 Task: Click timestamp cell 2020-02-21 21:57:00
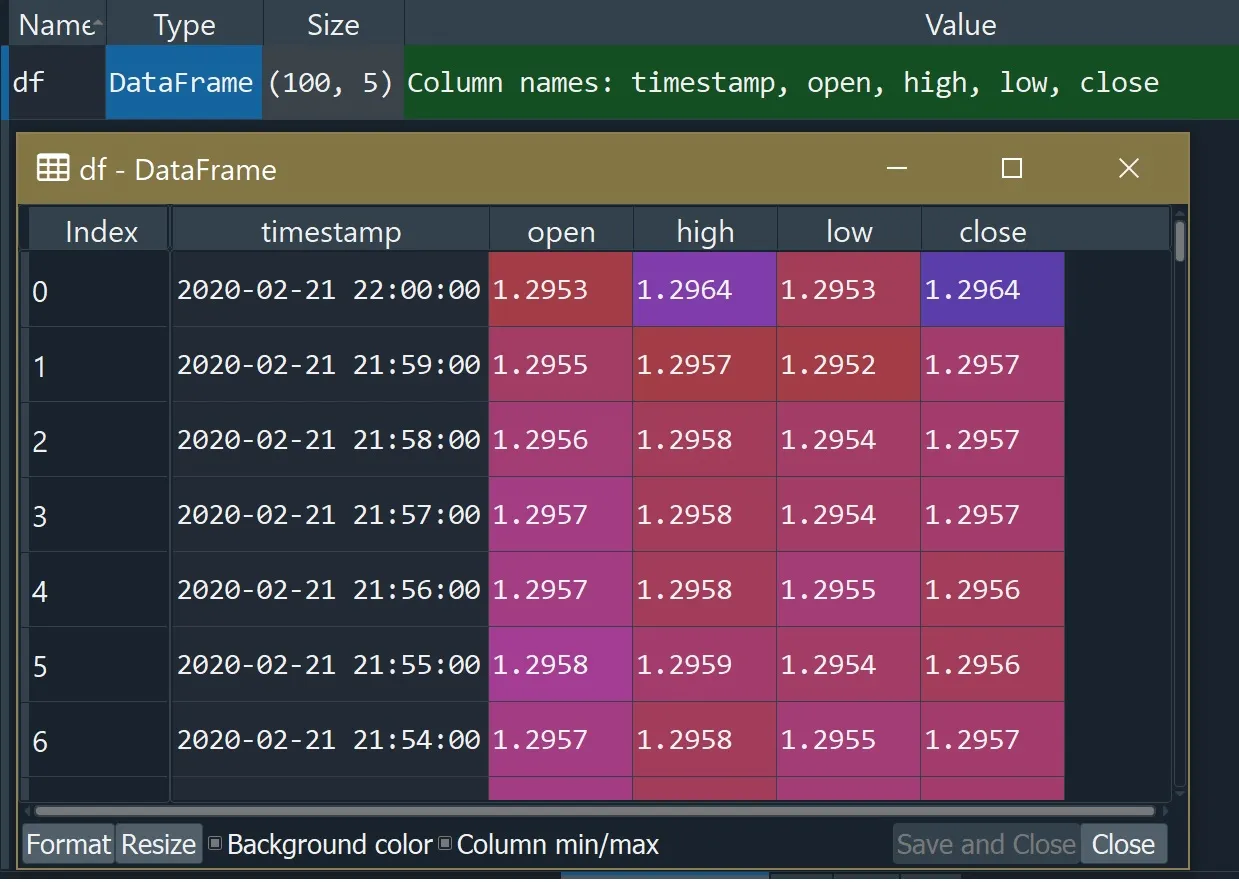coord(330,515)
